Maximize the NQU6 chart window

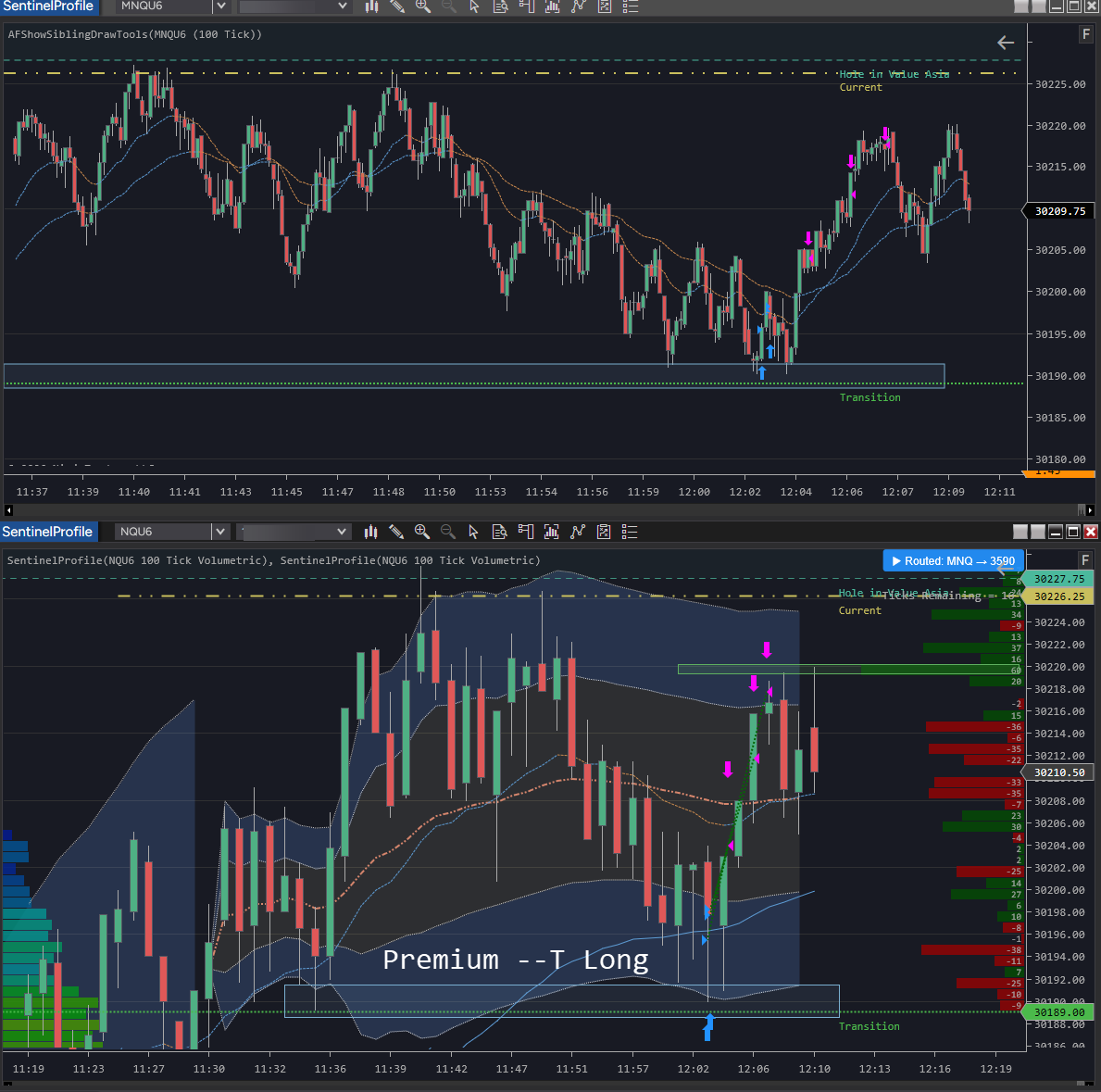click(1073, 532)
